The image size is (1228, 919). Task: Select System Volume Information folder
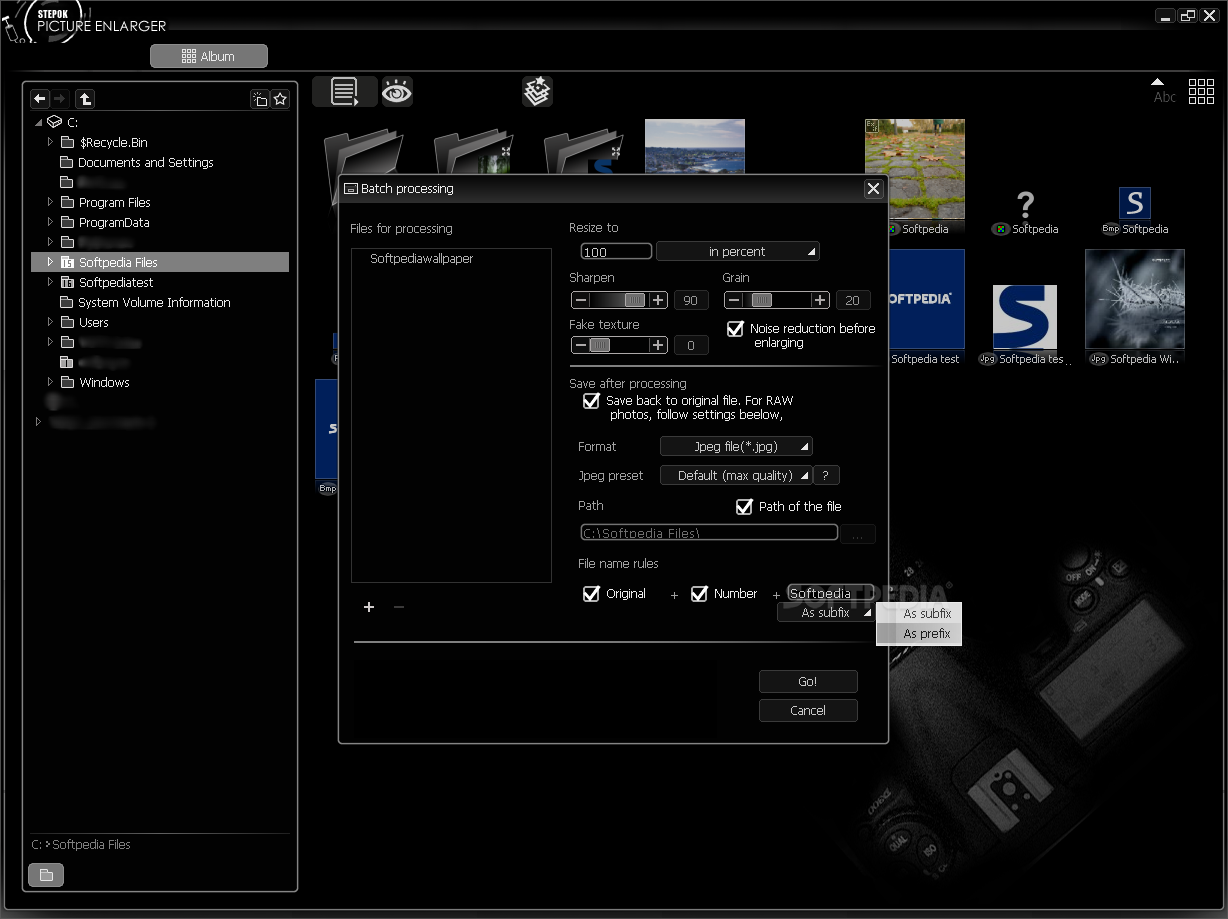pos(154,302)
